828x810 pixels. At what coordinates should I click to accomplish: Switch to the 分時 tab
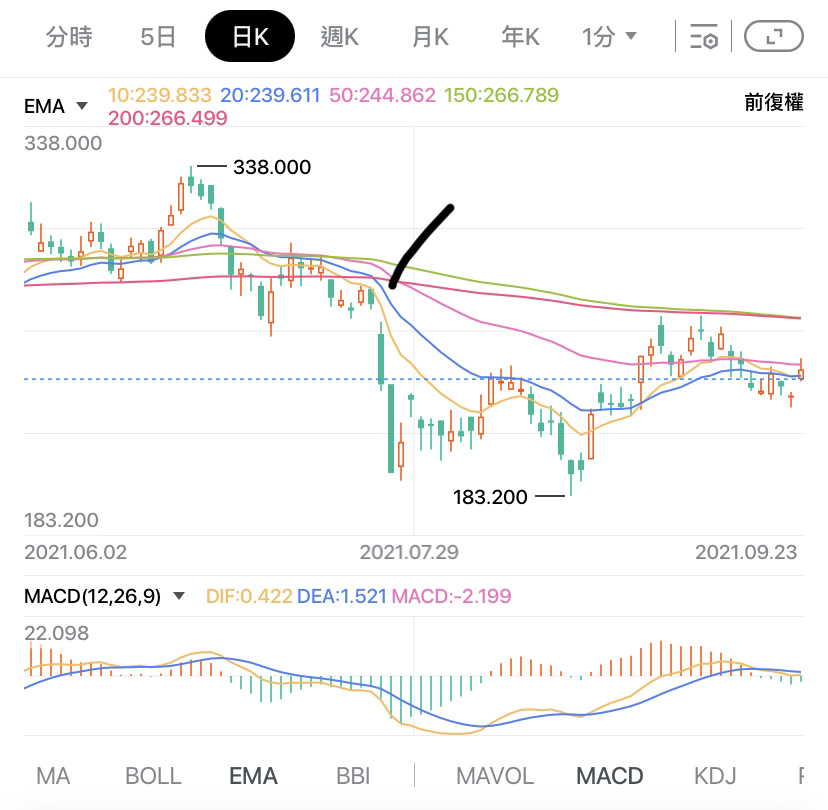point(69,38)
